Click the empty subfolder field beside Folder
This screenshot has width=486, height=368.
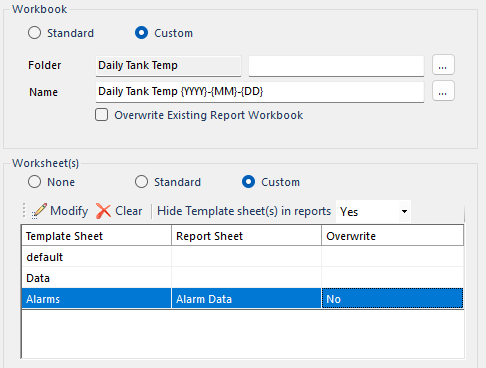(x=336, y=66)
